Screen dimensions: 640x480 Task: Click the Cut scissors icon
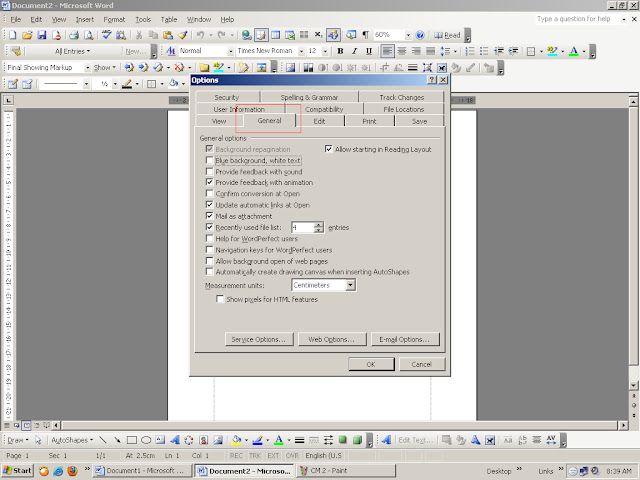pyautogui.click(x=139, y=35)
